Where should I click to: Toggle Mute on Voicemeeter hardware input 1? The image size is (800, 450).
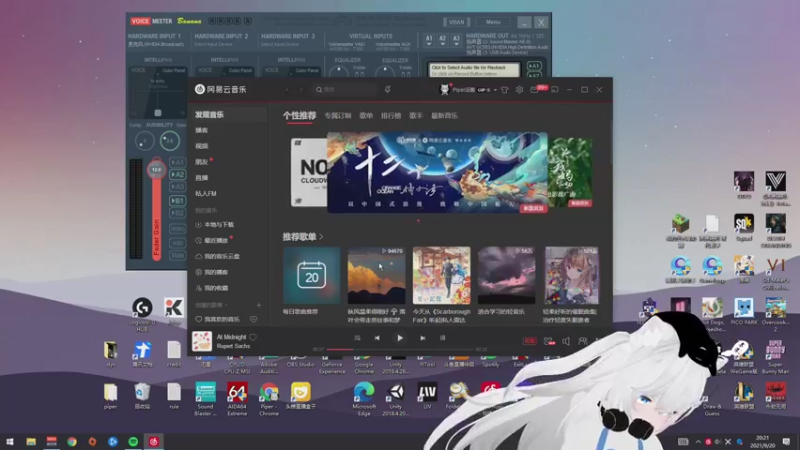tap(177, 256)
